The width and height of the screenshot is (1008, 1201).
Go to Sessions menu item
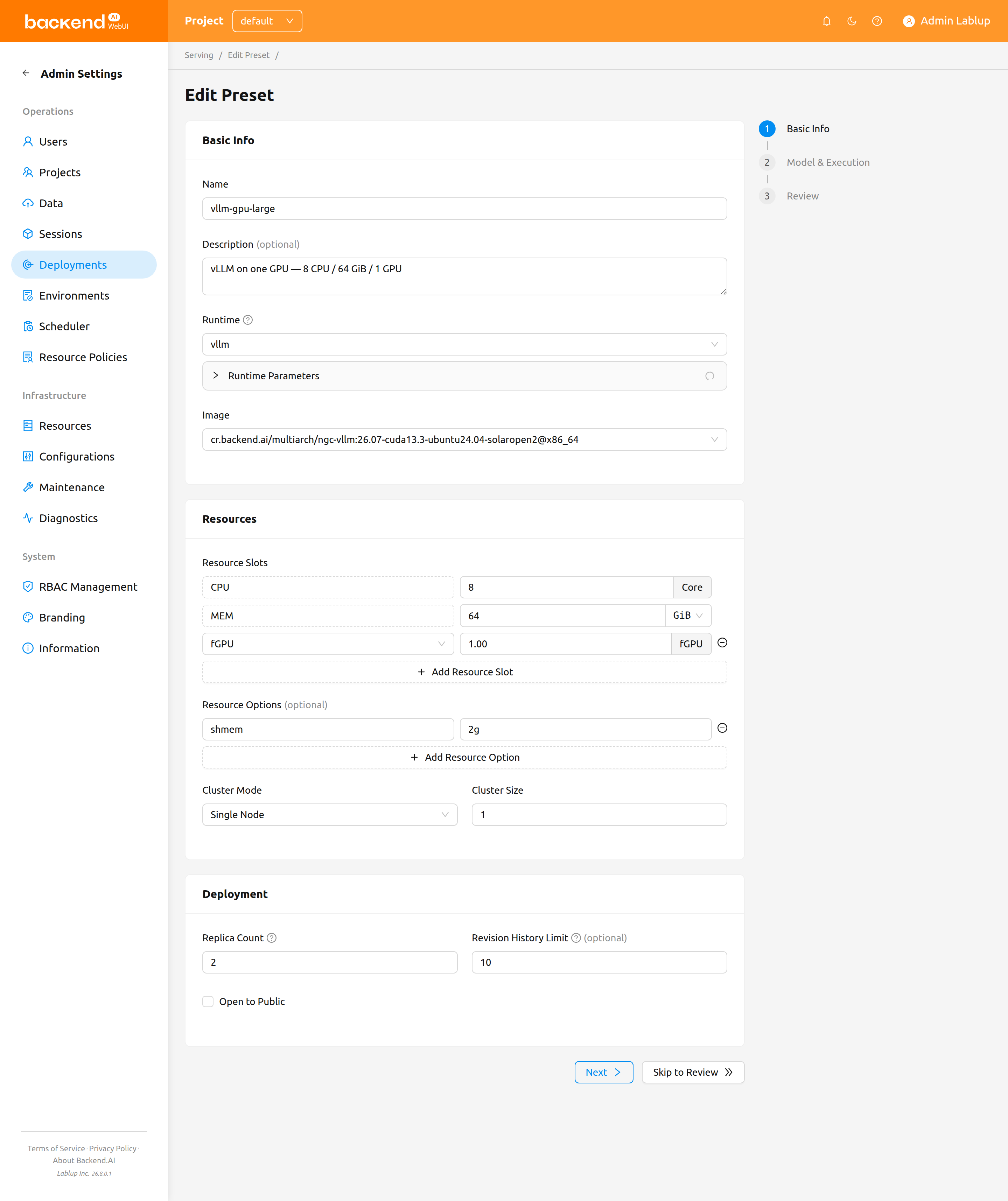coord(84,234)
